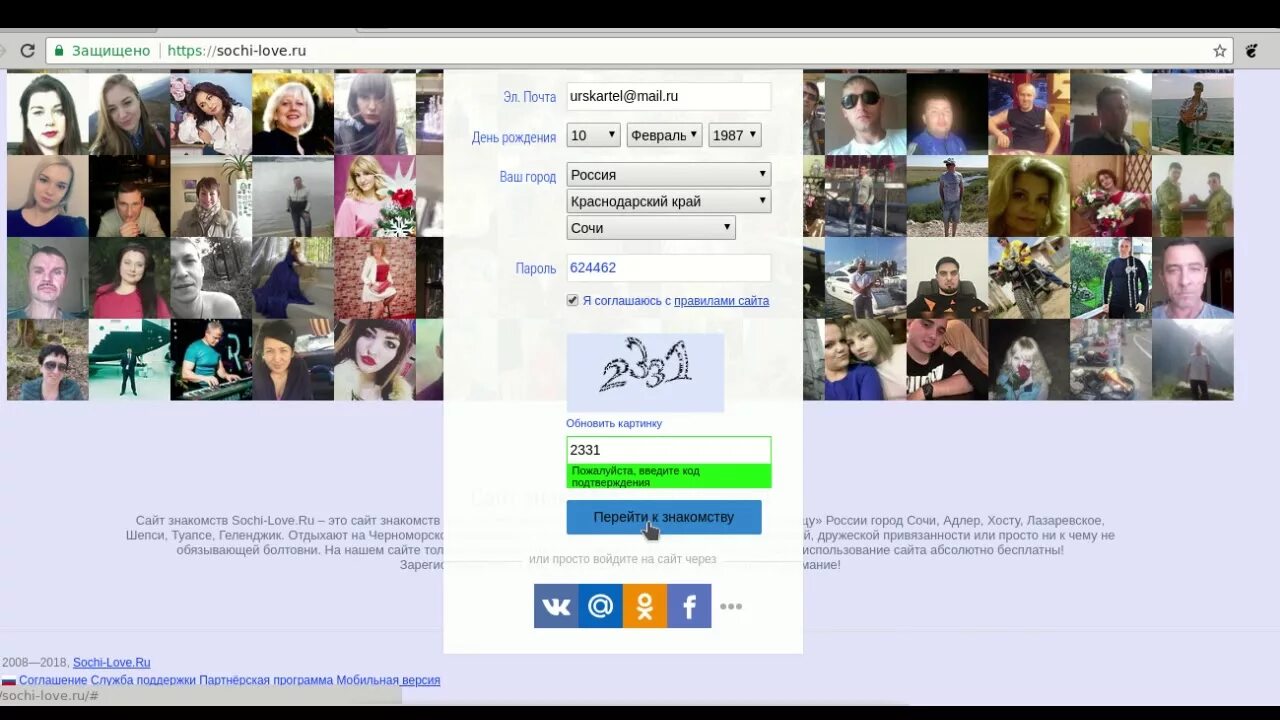The image size is (1280, 720).
Task: Click the Russian flag icon in footer
Action: tap(8, 681)
